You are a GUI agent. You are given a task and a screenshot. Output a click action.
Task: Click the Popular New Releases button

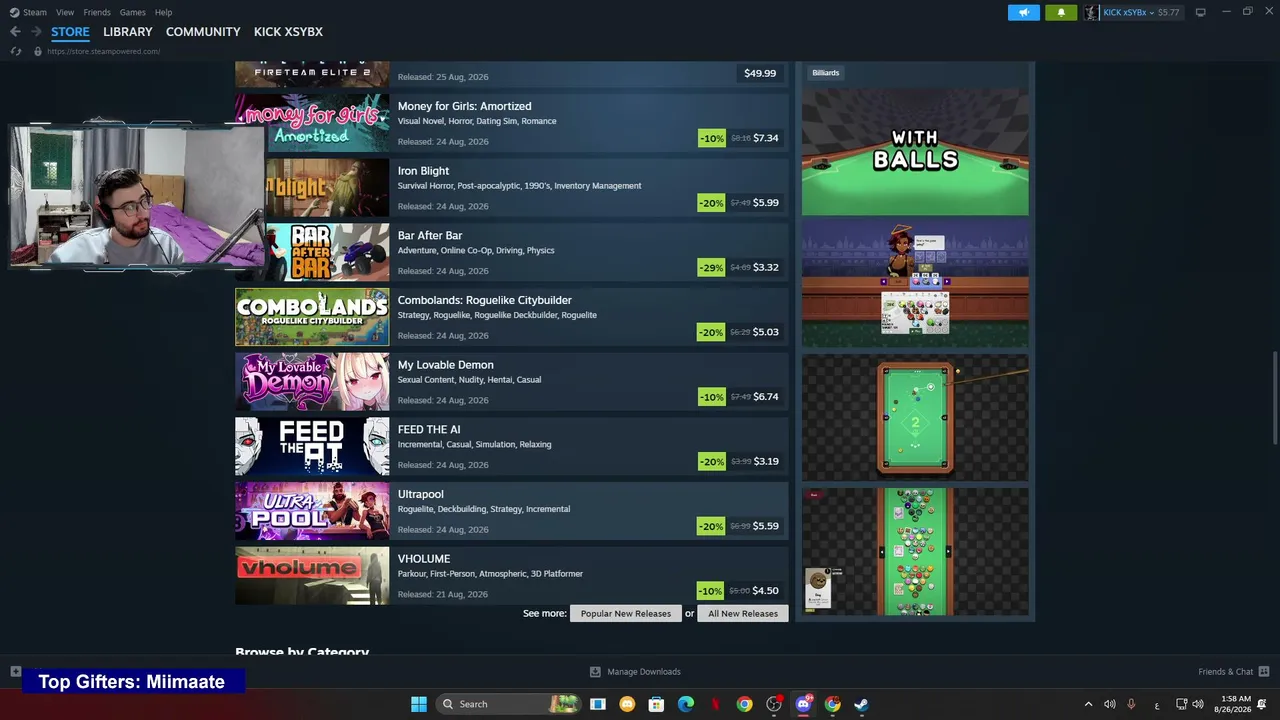pos(626,613)
